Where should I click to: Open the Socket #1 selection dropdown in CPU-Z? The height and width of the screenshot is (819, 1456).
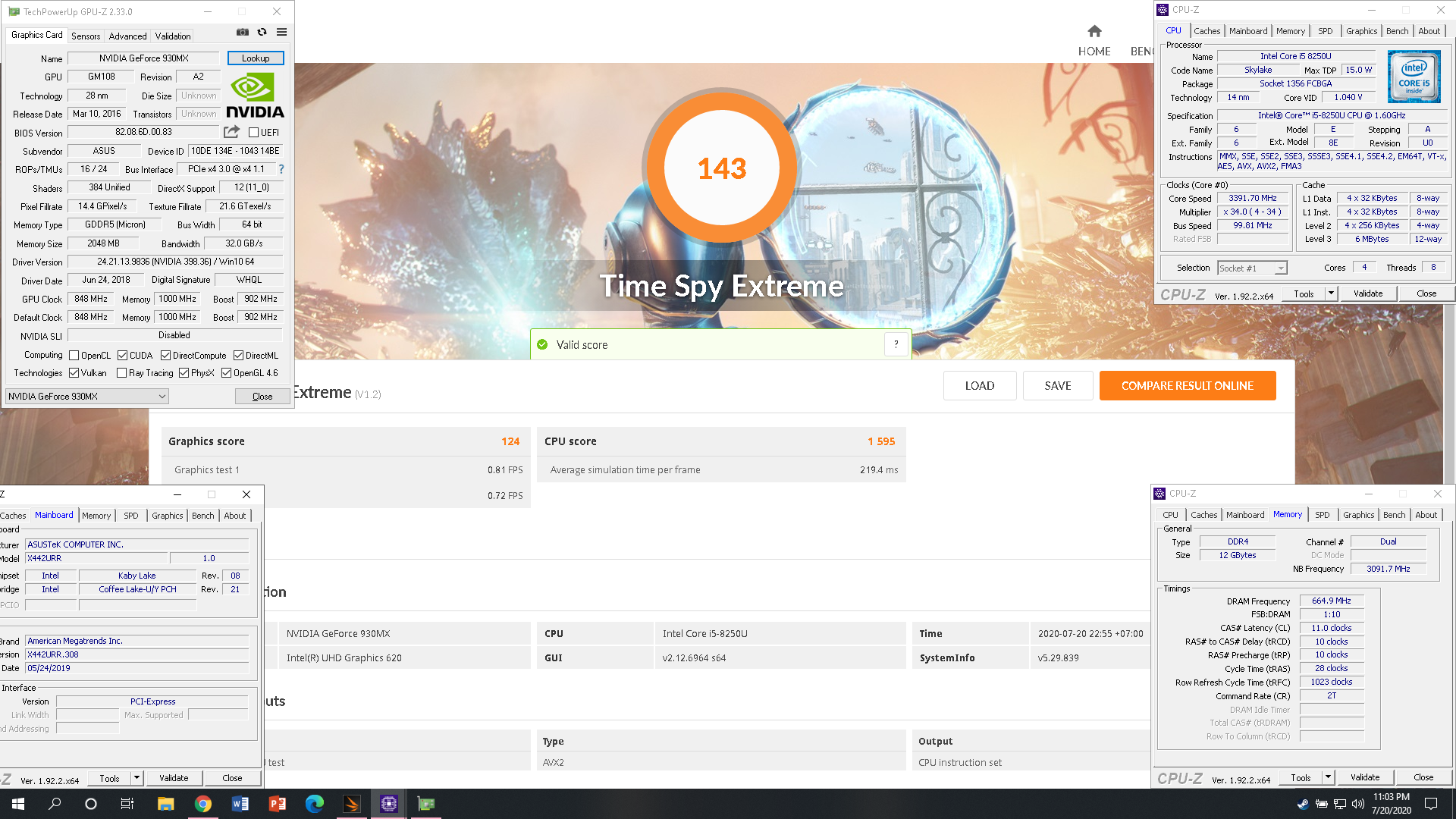click(x=1252, y=268)
